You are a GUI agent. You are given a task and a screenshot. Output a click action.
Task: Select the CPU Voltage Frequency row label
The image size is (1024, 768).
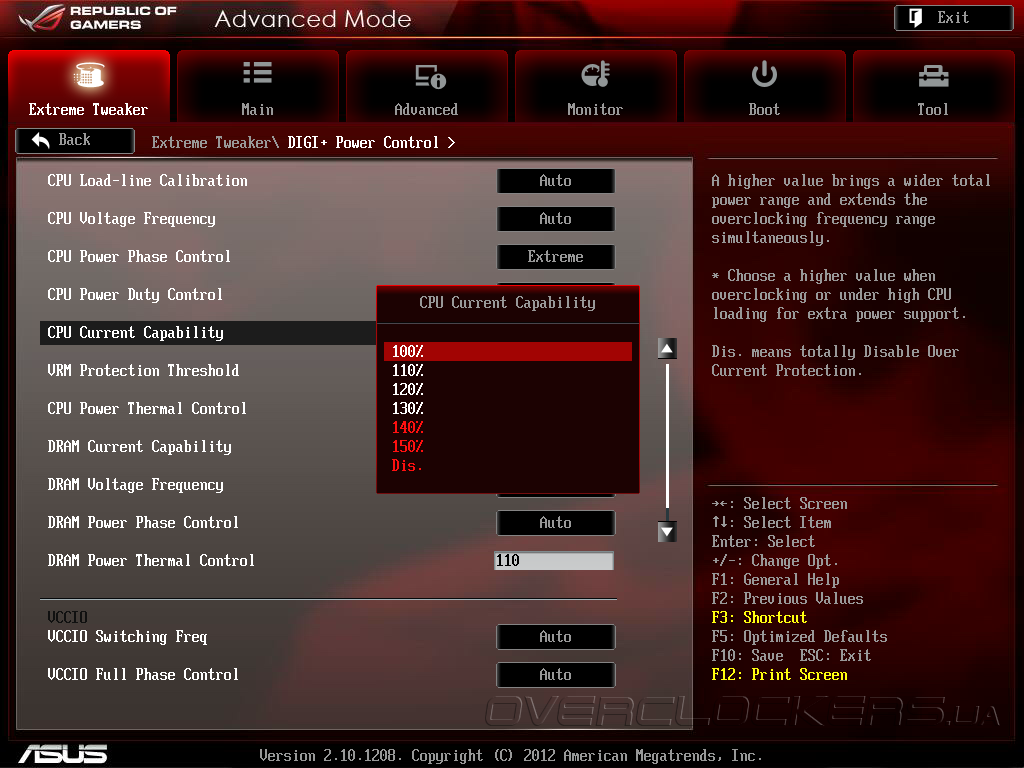click(131, 219)
